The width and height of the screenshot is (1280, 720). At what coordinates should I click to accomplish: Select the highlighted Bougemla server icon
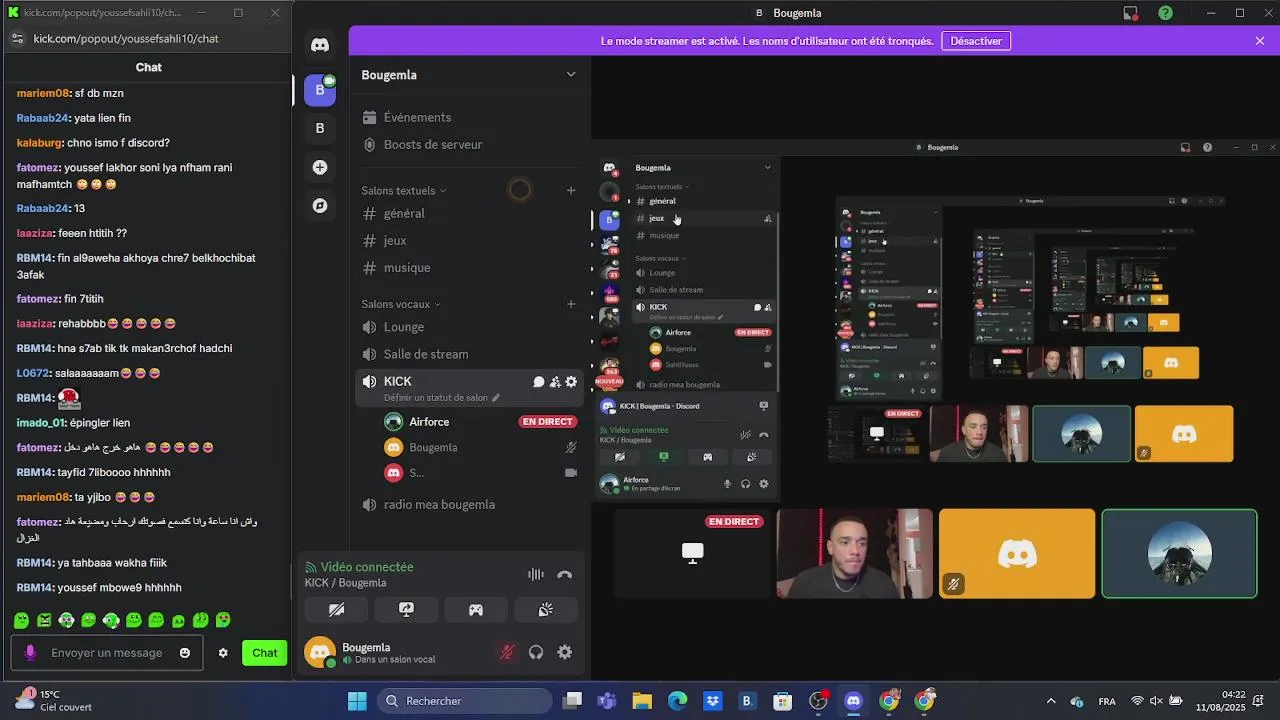(320, 89)
